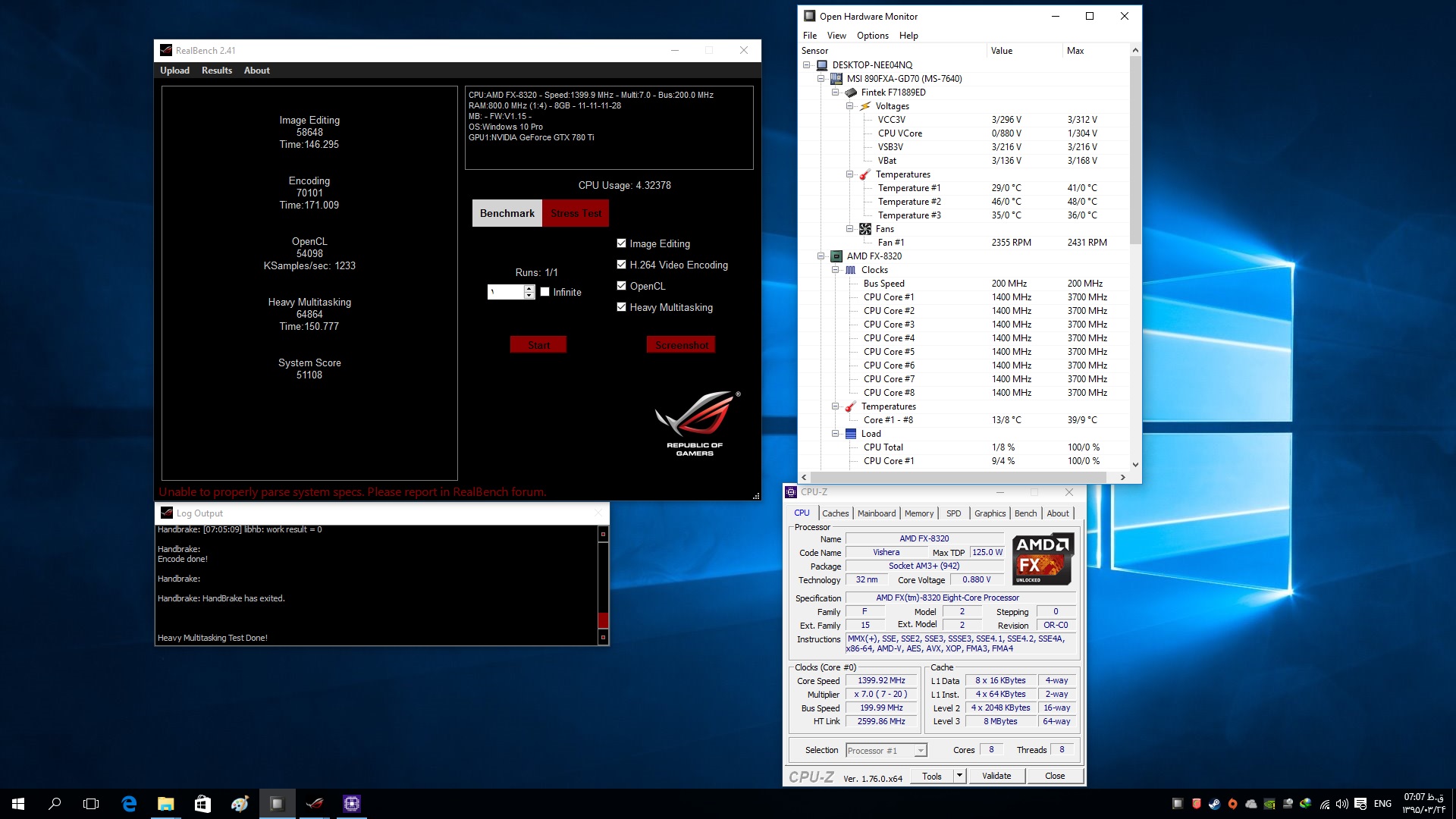Enable the Infinite runs checkbox
This screenshot has height=819, width=1456.
coord(544,292)
